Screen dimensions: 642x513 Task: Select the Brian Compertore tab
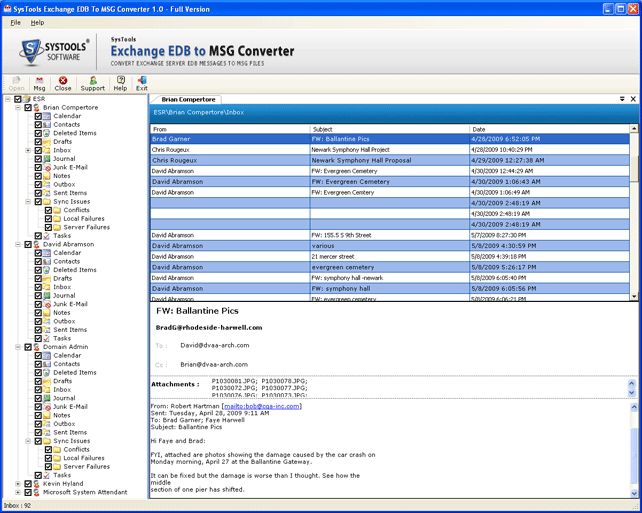coord(188,99)
